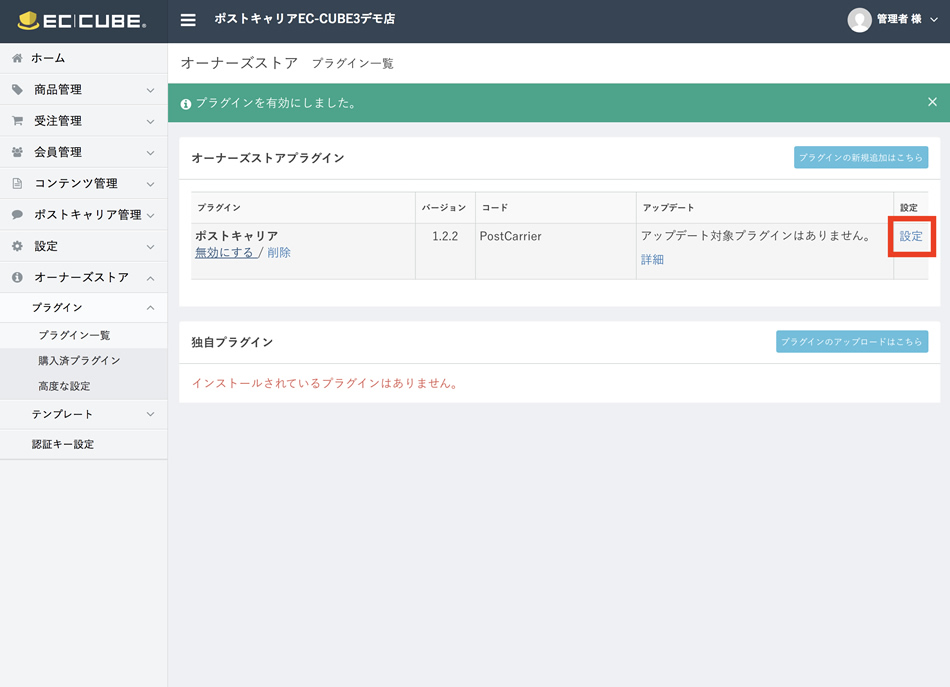Click the text アップデート対象プラグインはありません。

756,236
